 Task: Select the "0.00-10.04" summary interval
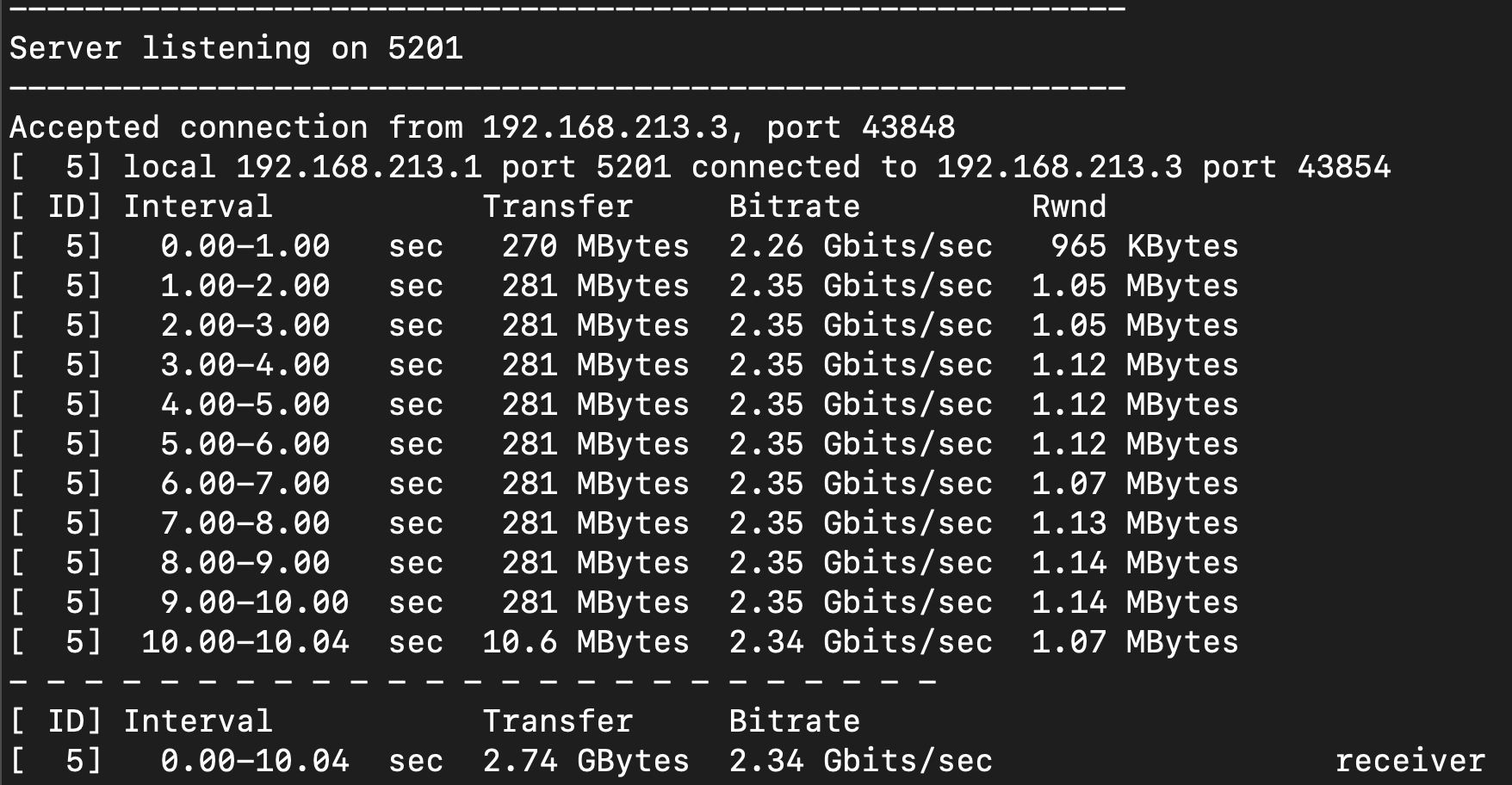(x=254, y=761)
